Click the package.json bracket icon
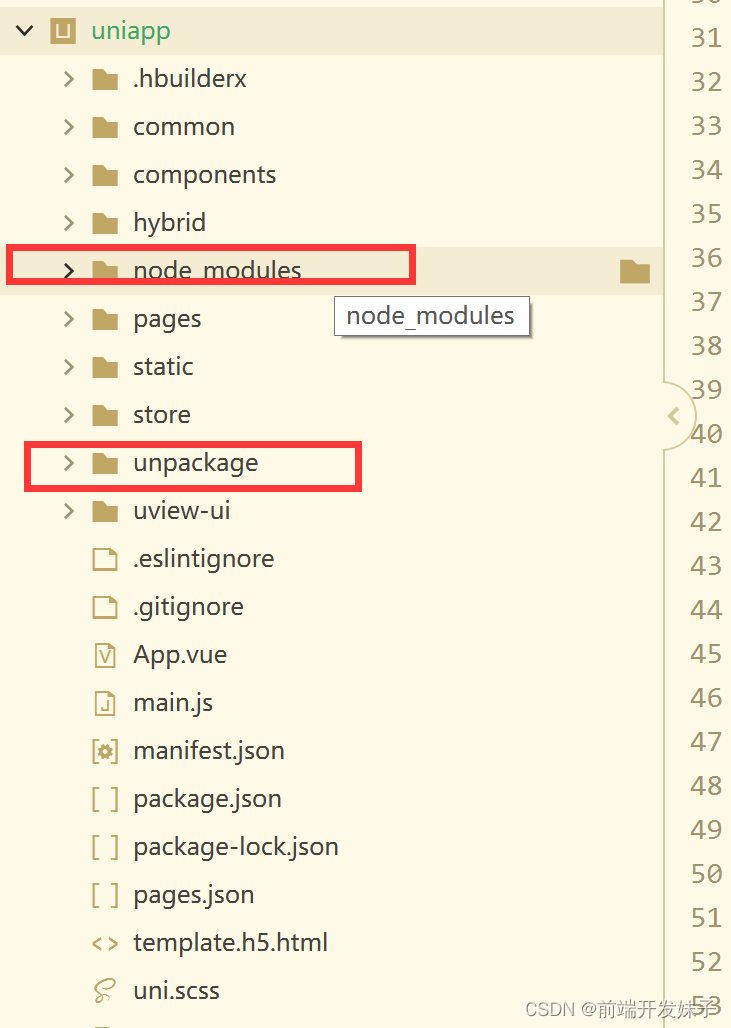The height and width of the screenshot is (1028, 731). [x=106, y=799]
